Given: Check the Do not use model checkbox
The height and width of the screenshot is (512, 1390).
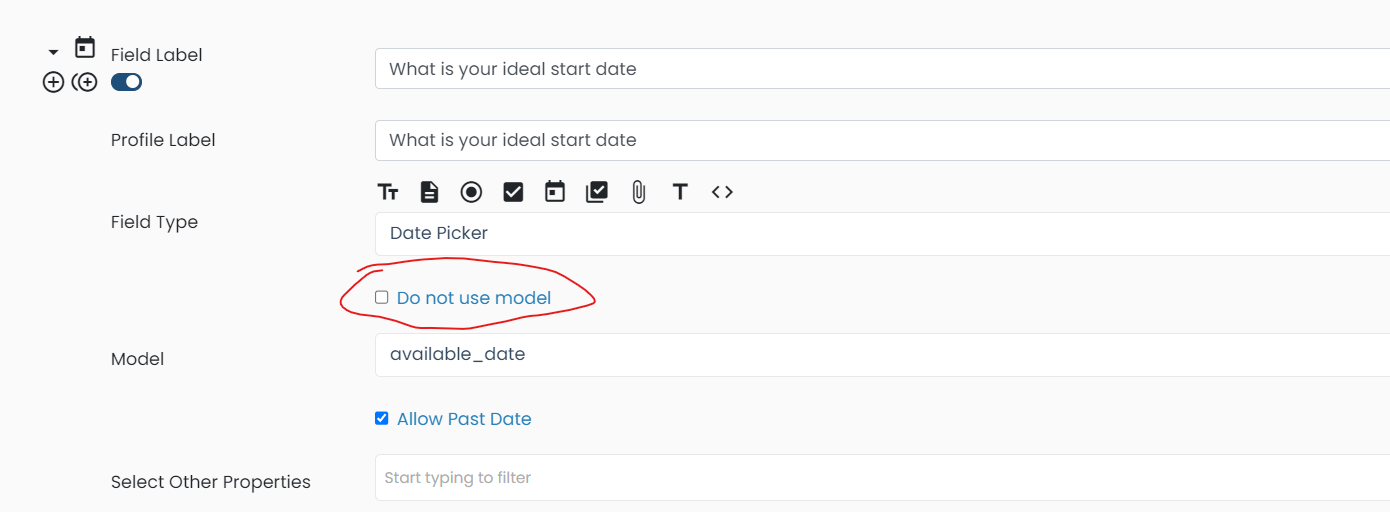Looking at the screenshot, I should (381, 297).
